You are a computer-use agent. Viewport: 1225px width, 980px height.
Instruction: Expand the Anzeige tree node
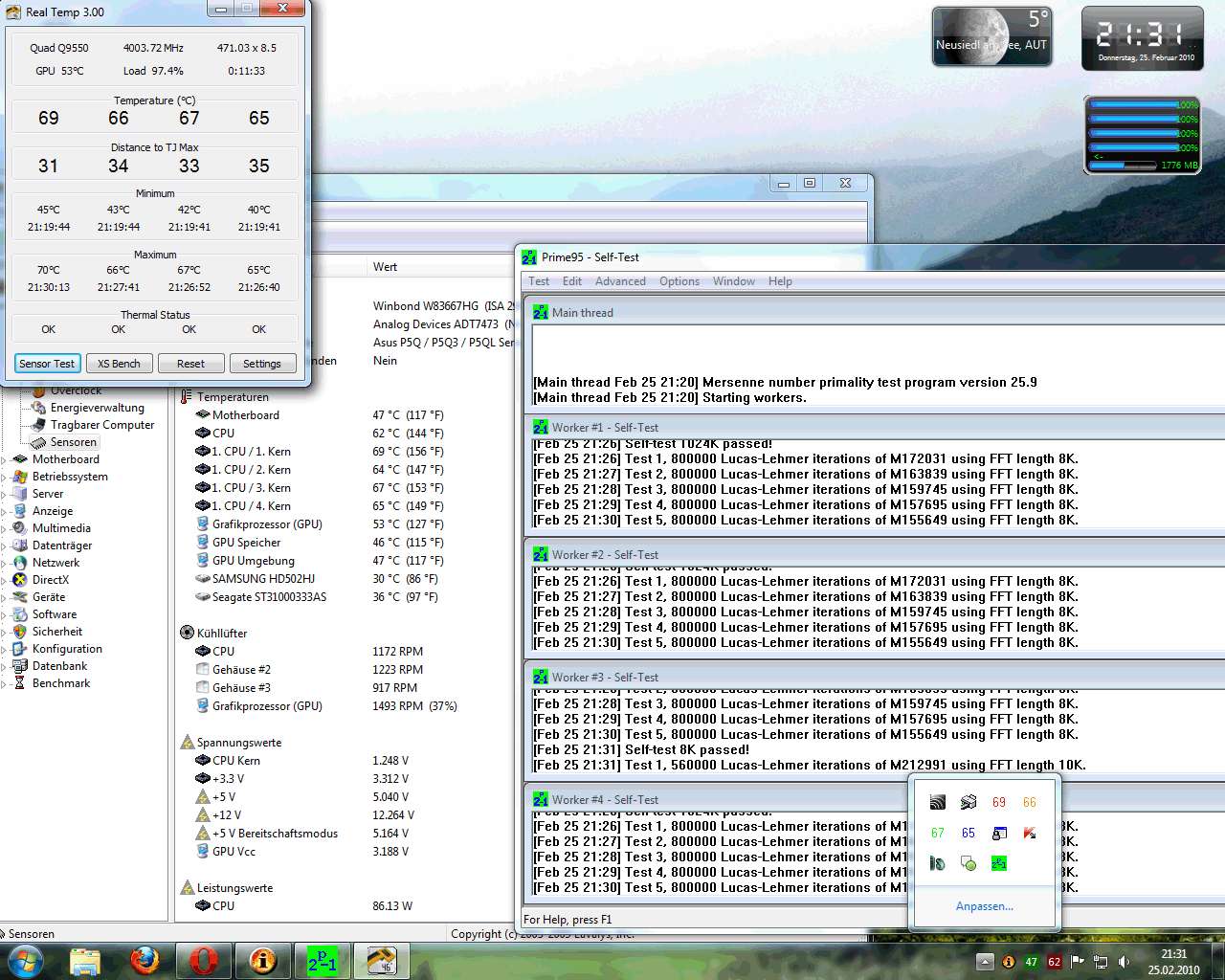5,512
